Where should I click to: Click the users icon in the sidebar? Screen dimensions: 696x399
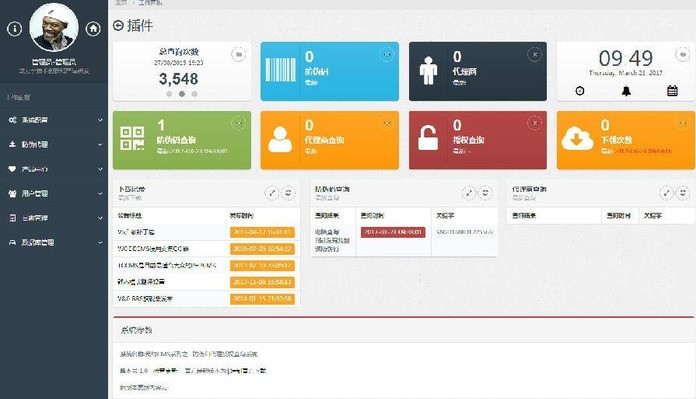click(12, 194)
